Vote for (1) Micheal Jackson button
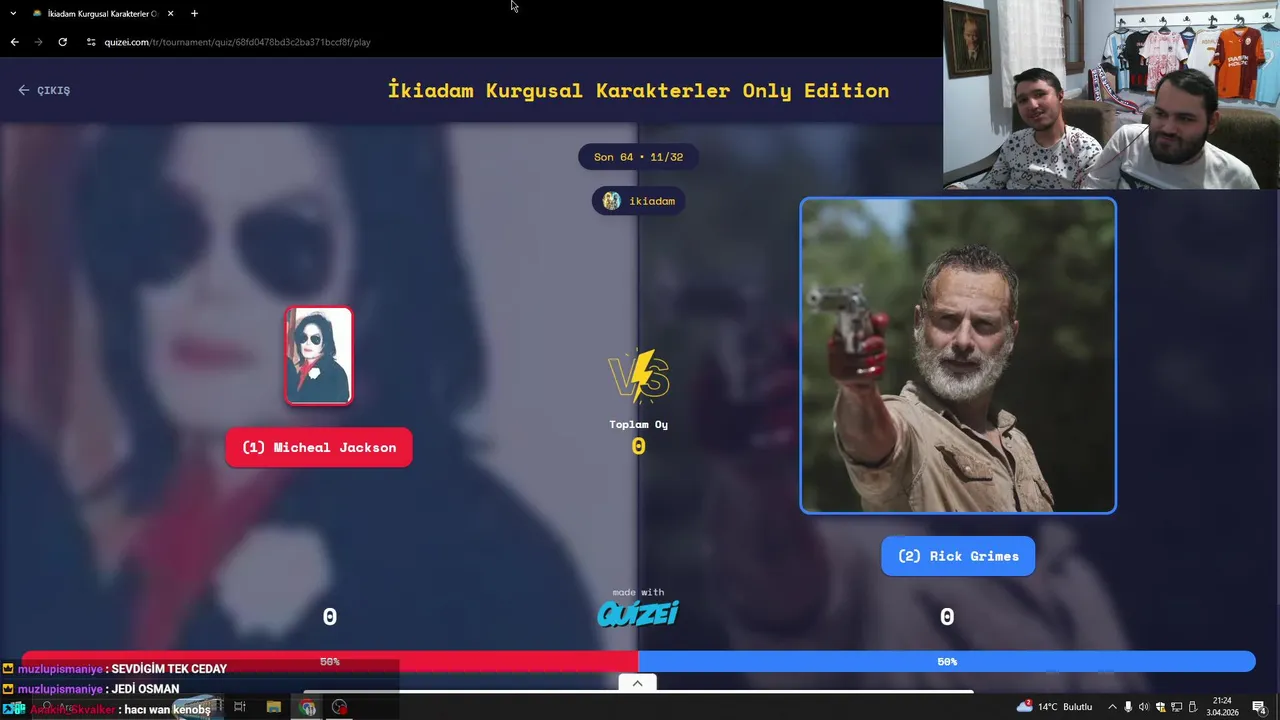Image resolution: width=1280 pixels, height=720 pixels. (x=319, y=447)
